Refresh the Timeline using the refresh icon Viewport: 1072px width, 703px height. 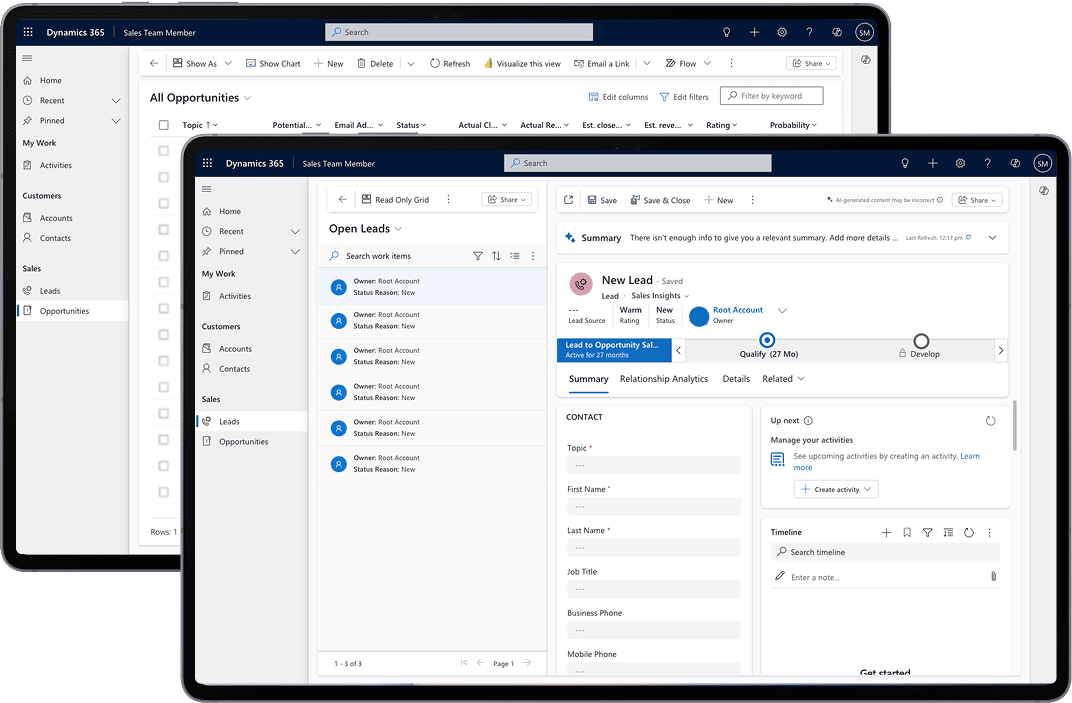969,532
